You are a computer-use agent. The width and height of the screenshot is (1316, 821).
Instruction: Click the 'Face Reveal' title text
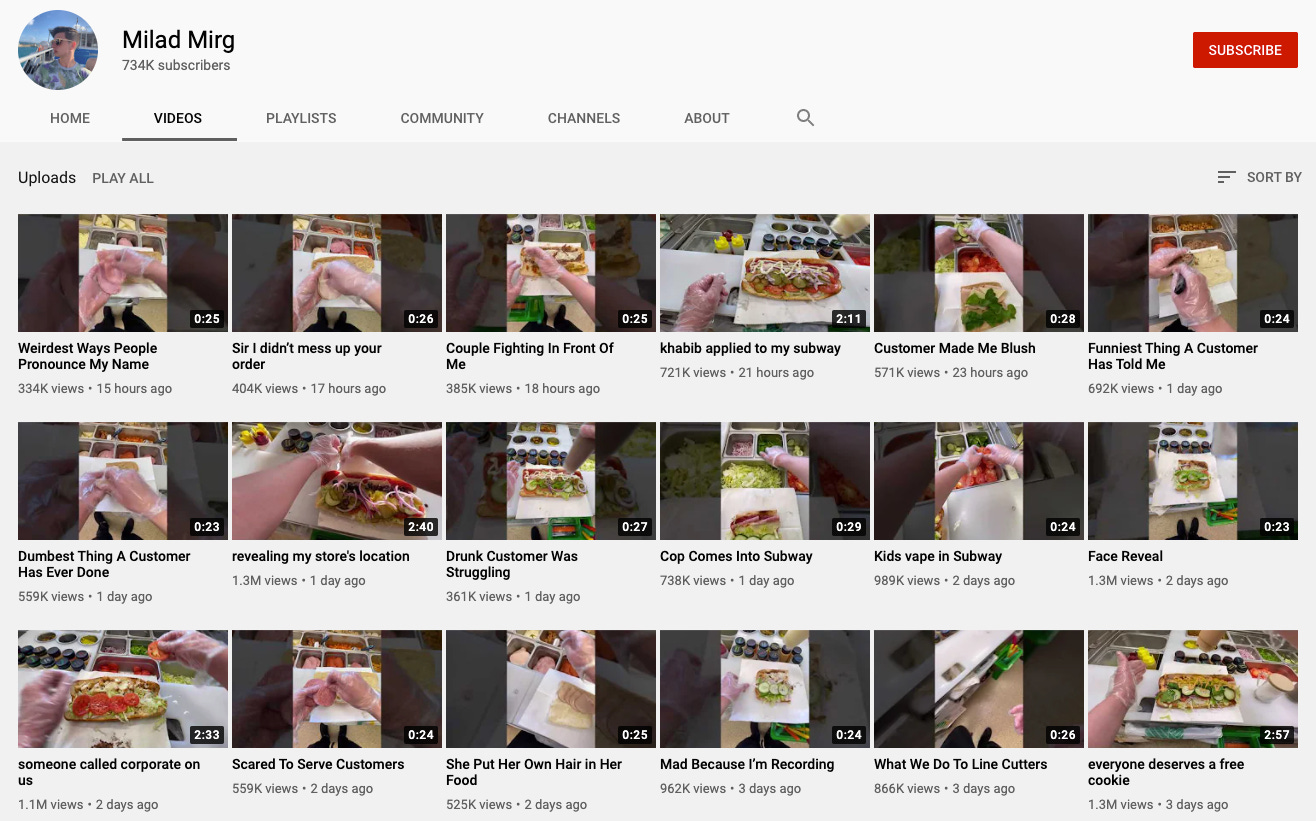pos(1126,556)
